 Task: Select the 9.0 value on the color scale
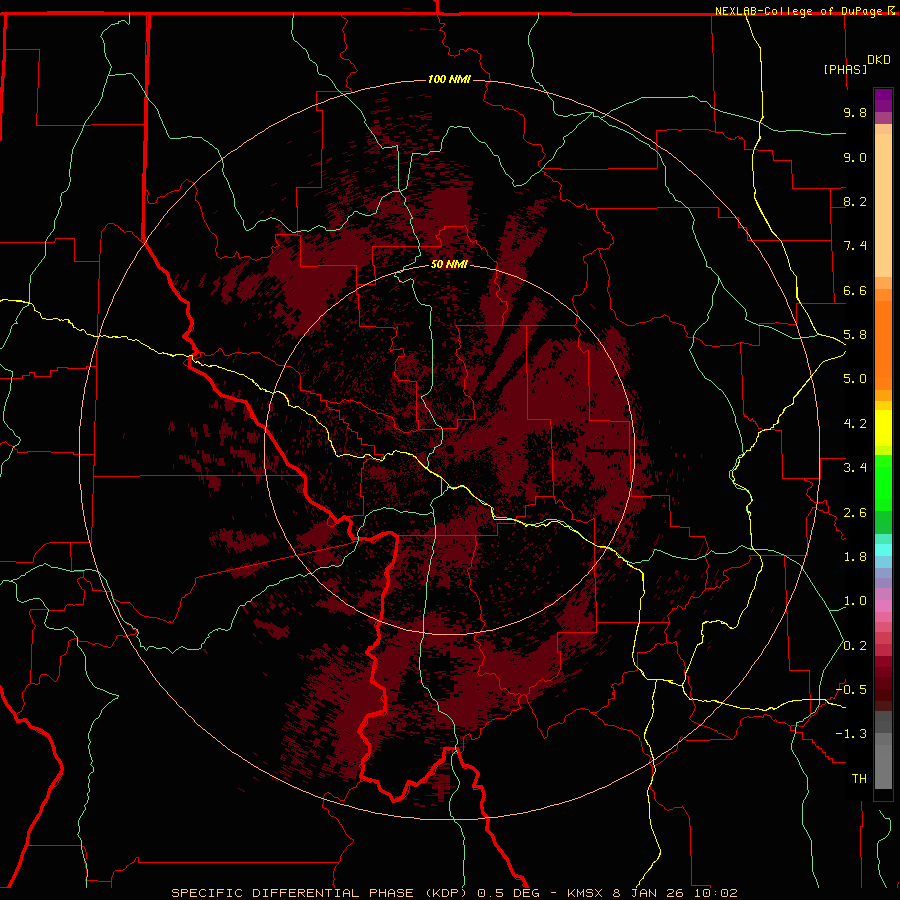(x=855, y=157)
